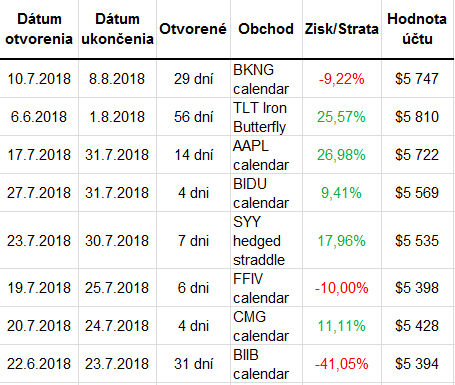The image size is (455, 385).
Task: Click the TLT Iron Butterfly cell
Action: (266, 117)
